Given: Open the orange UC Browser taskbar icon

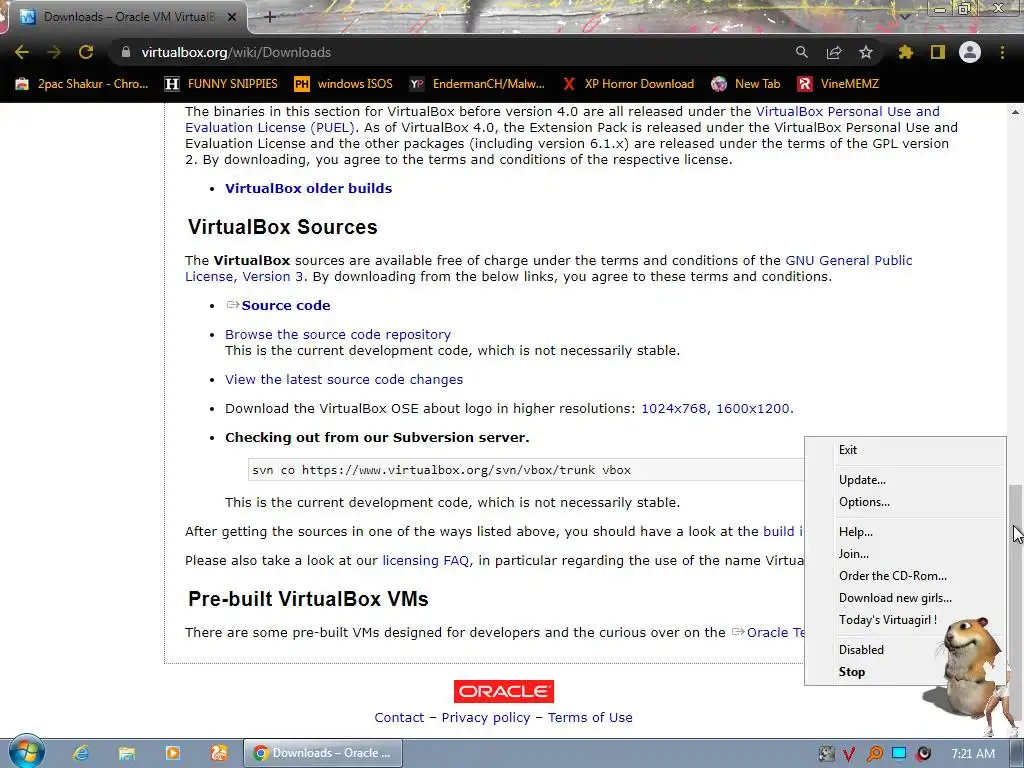Looking at the screenshot, I should click(x=219, y=753).
